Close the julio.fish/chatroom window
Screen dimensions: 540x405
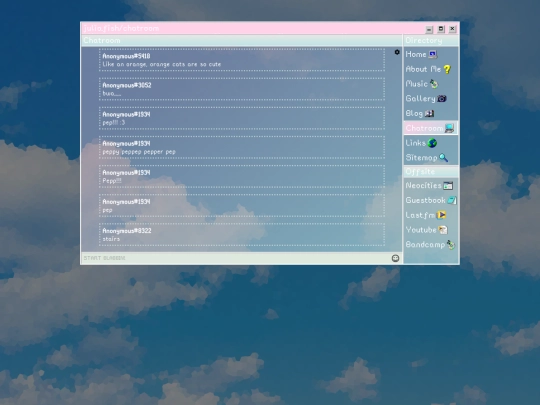pyautogui.click(x=453, y=29)
